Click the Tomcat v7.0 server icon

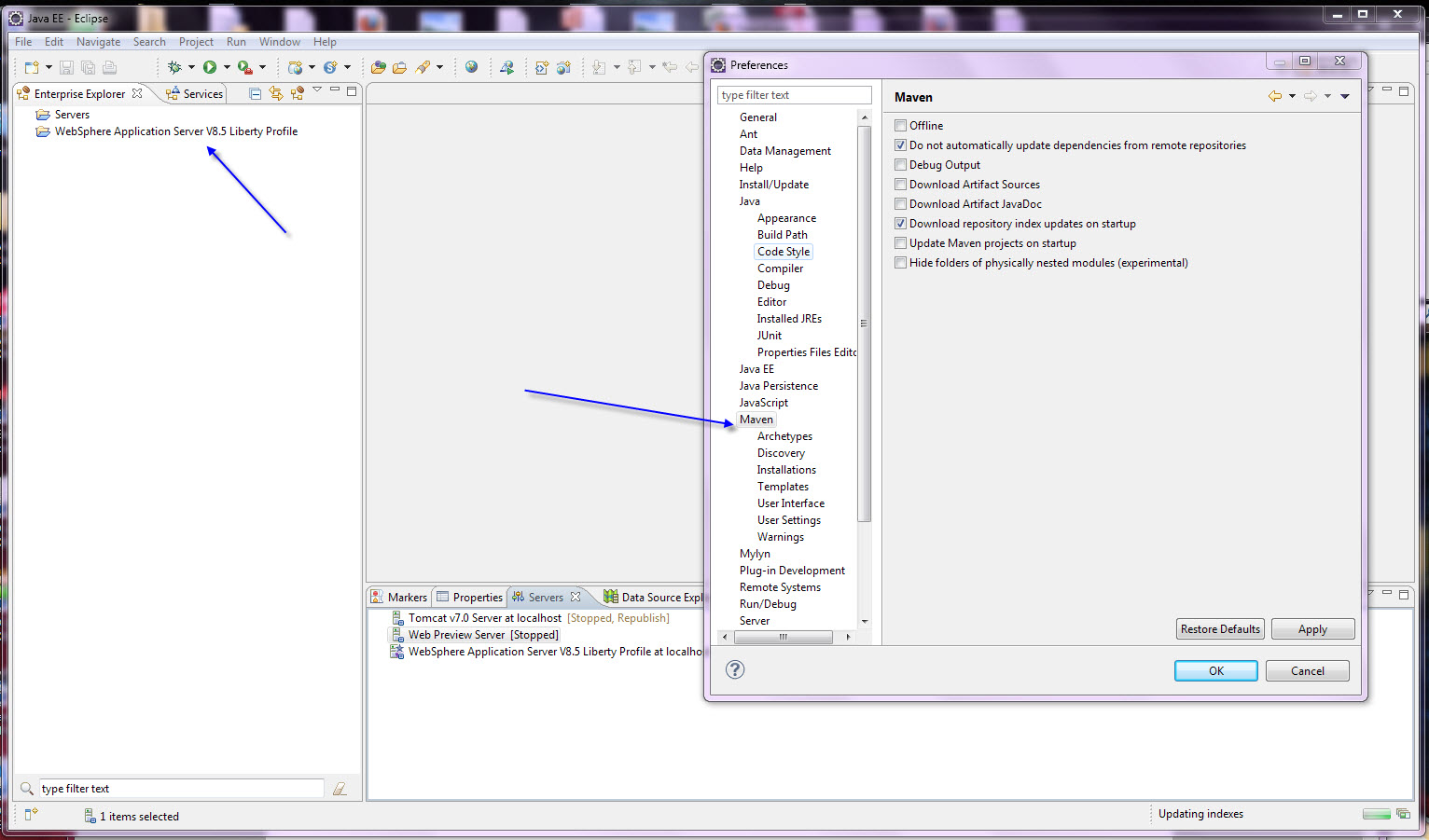[x=397, y=618]
